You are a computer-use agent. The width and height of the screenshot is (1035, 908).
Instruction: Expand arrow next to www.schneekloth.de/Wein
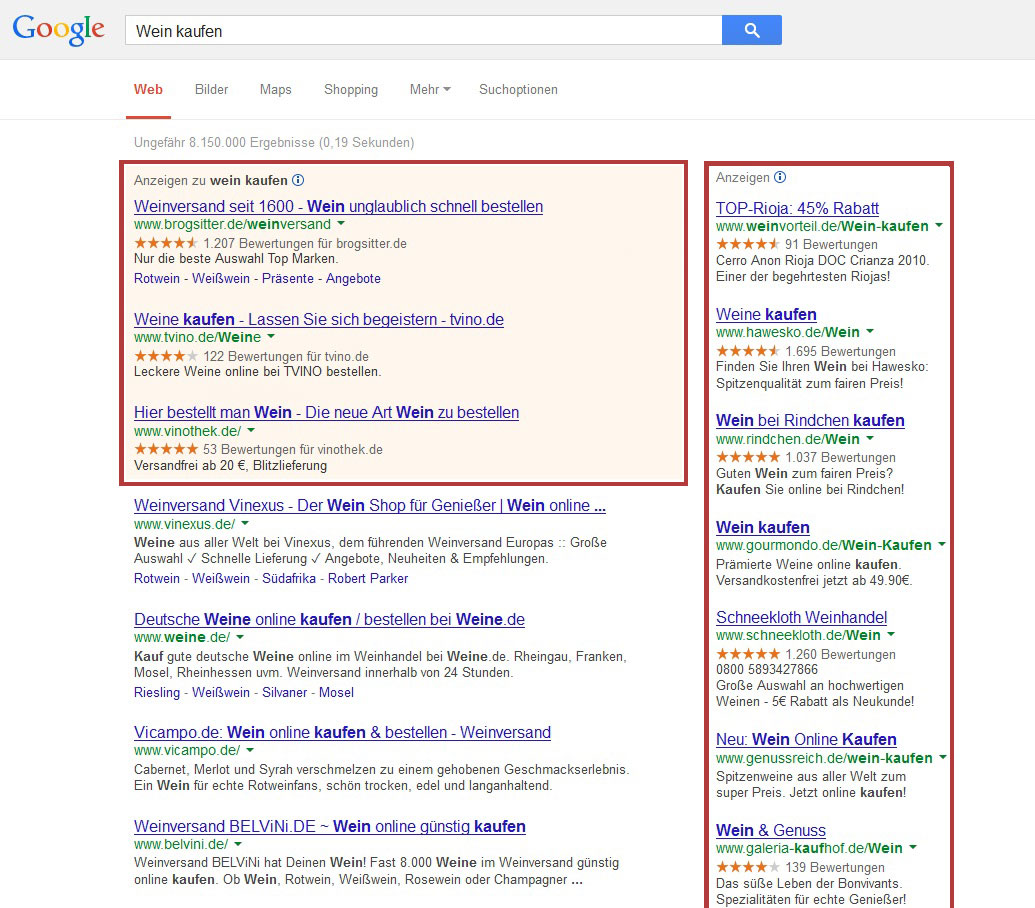click(890, 634)
